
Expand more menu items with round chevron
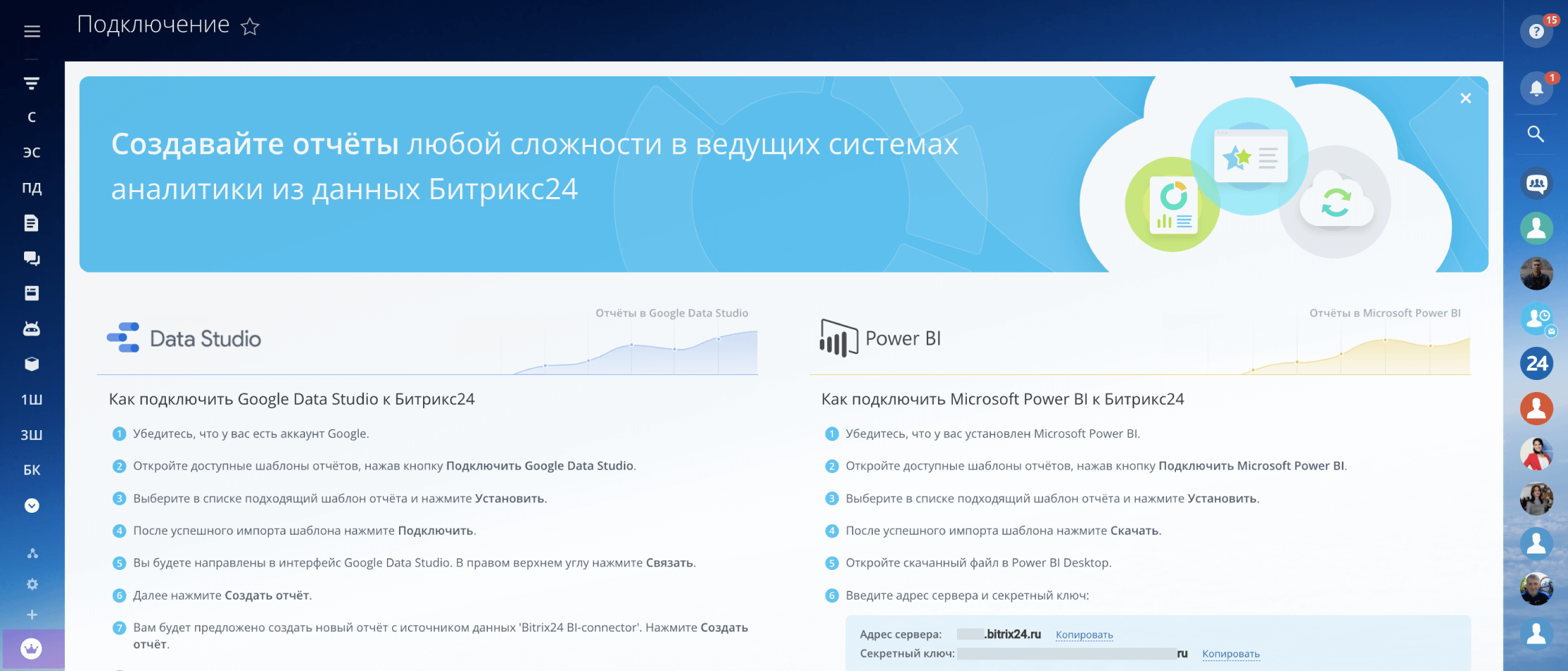pyautogui.click(x=32, y=506)
